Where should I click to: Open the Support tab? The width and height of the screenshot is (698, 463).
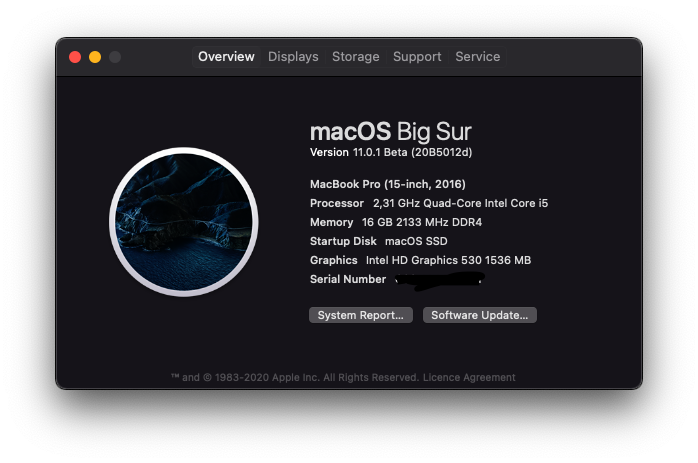coord(417,57)
